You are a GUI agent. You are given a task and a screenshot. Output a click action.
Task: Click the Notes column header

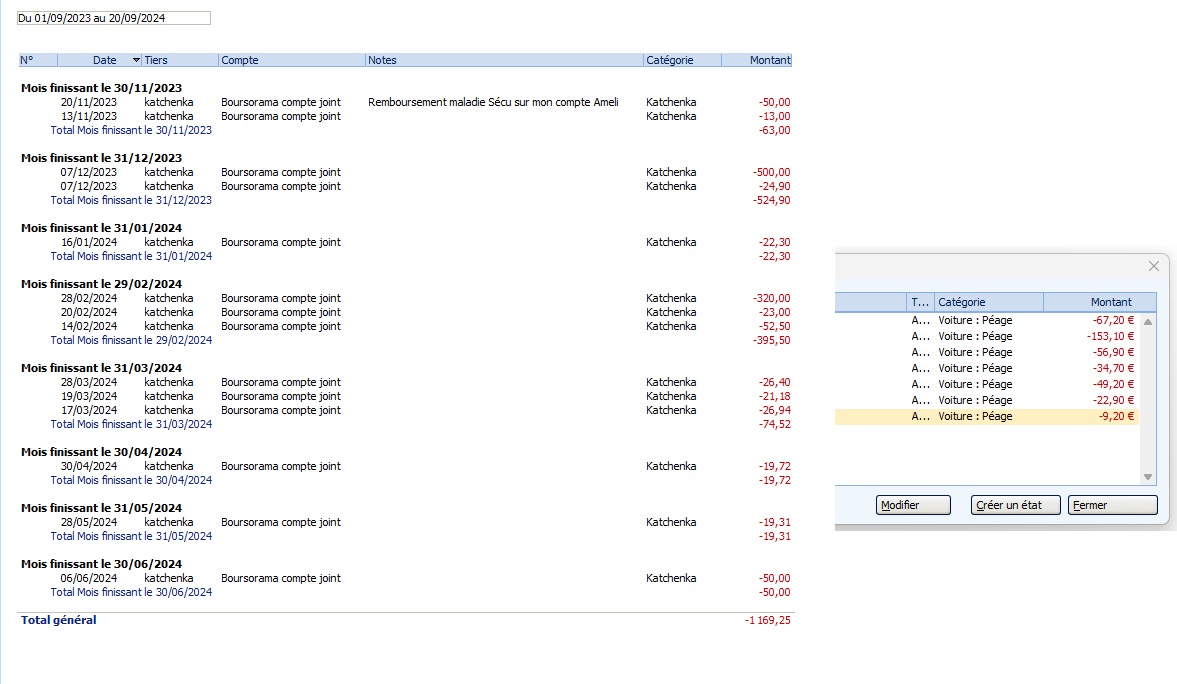click(503, 60)
